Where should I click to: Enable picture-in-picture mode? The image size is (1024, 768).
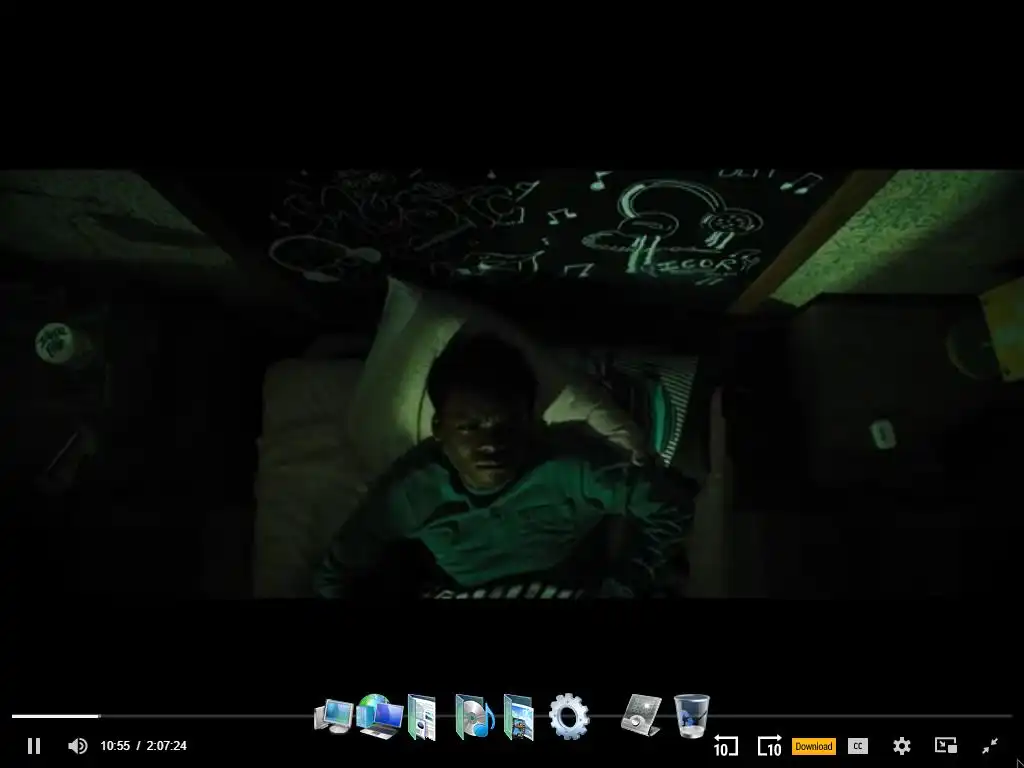click(946, 746)
